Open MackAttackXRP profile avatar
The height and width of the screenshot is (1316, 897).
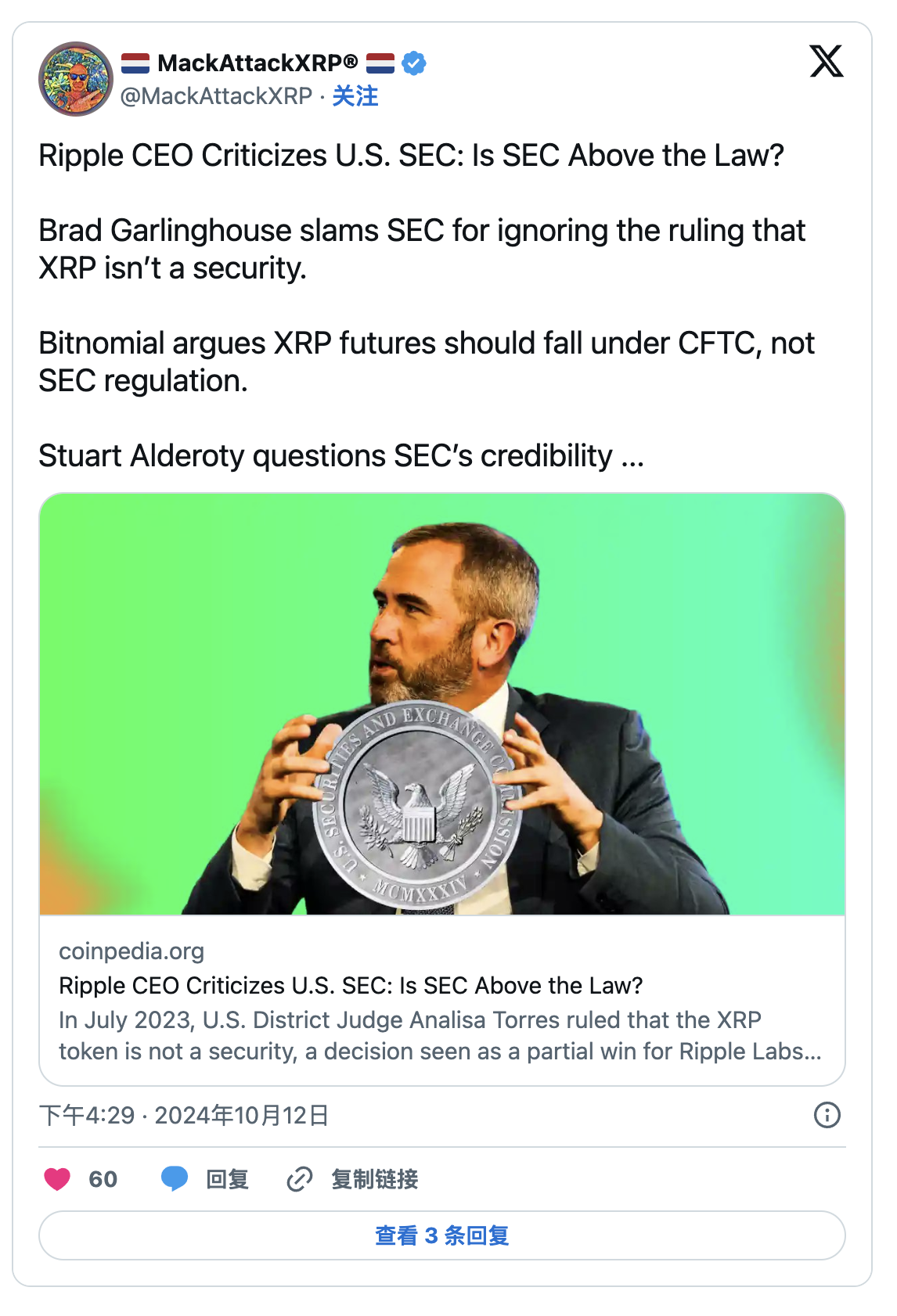tap(76, 79)
